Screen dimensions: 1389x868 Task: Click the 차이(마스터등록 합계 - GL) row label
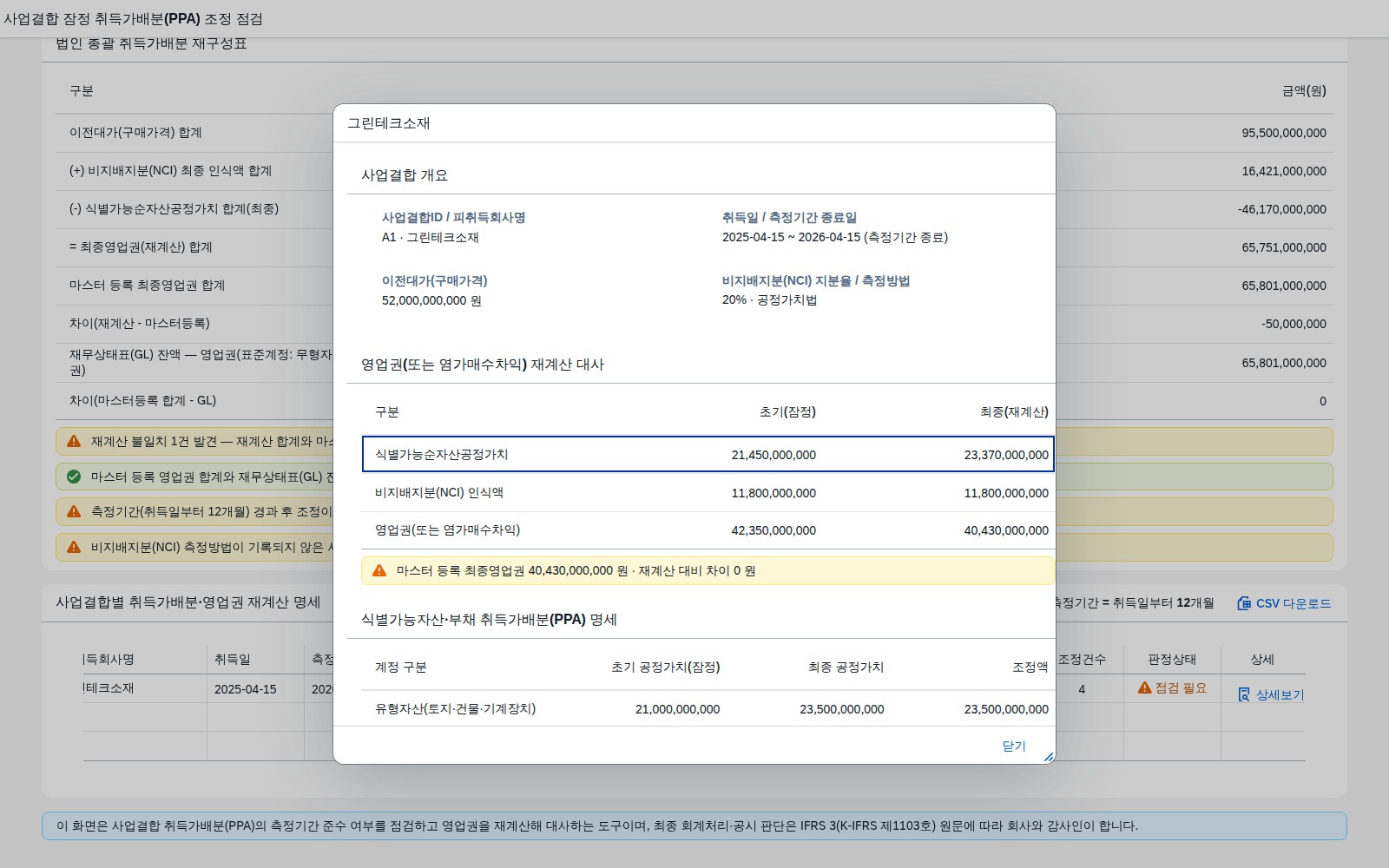pyautogui.click(x=143, y=401)
